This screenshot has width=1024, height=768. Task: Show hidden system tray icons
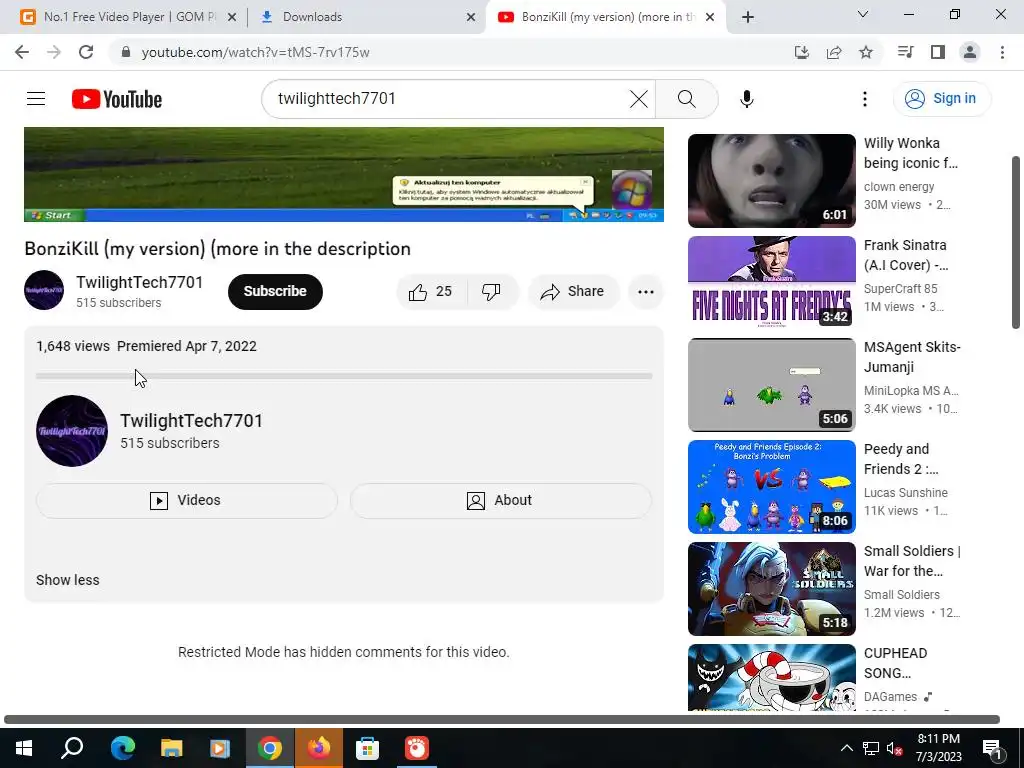[x=846, y=748]
